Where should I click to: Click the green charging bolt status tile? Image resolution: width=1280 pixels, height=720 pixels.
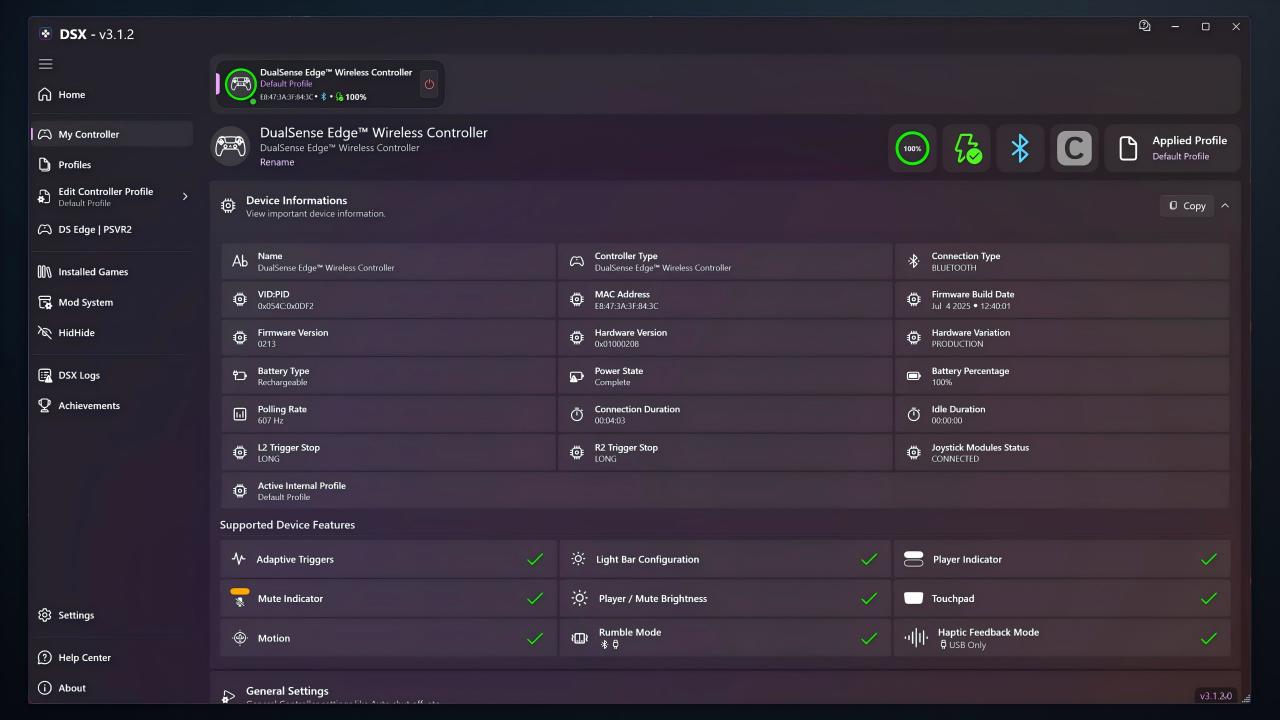967,149
